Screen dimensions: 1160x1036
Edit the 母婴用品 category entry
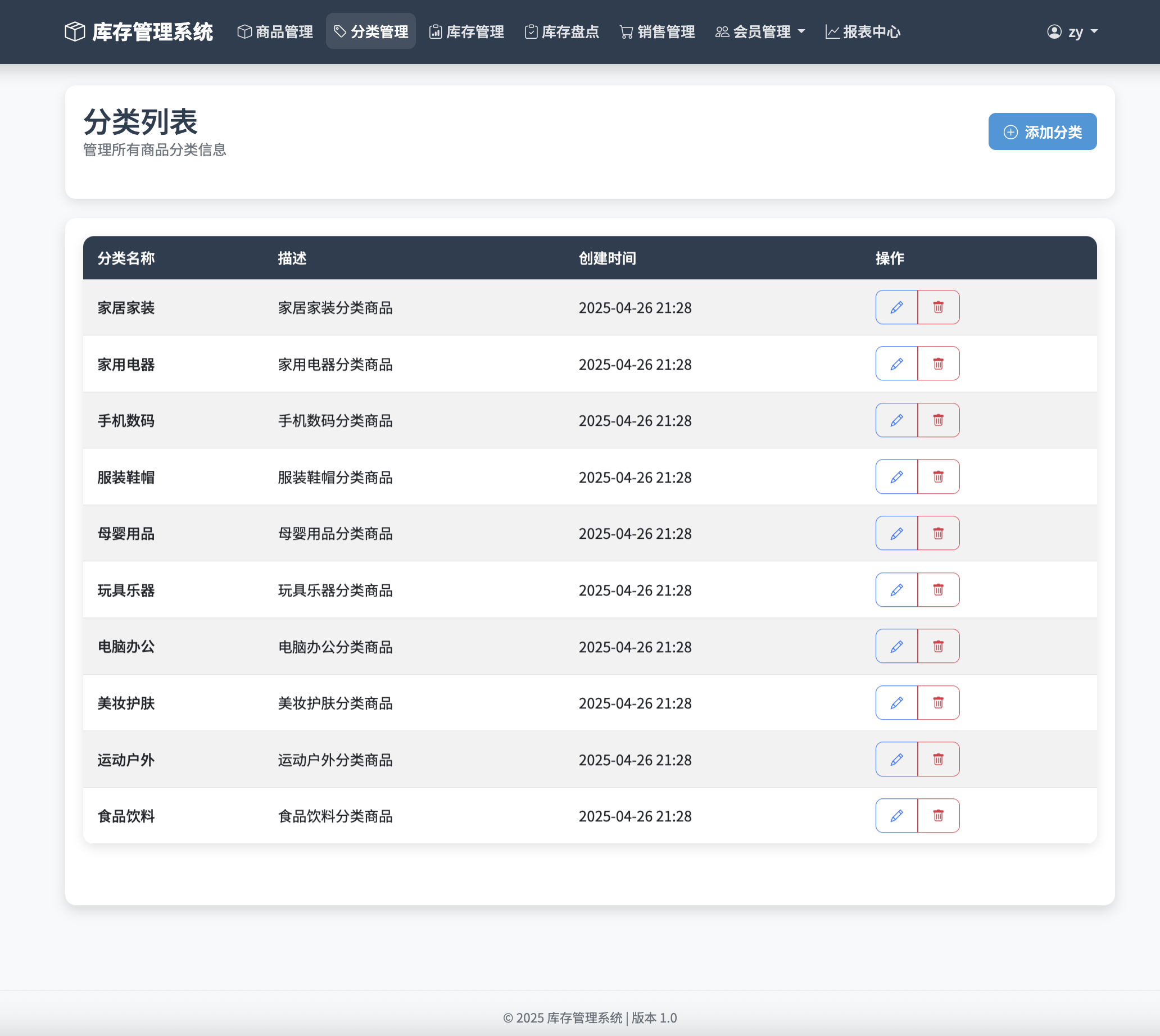896,533
